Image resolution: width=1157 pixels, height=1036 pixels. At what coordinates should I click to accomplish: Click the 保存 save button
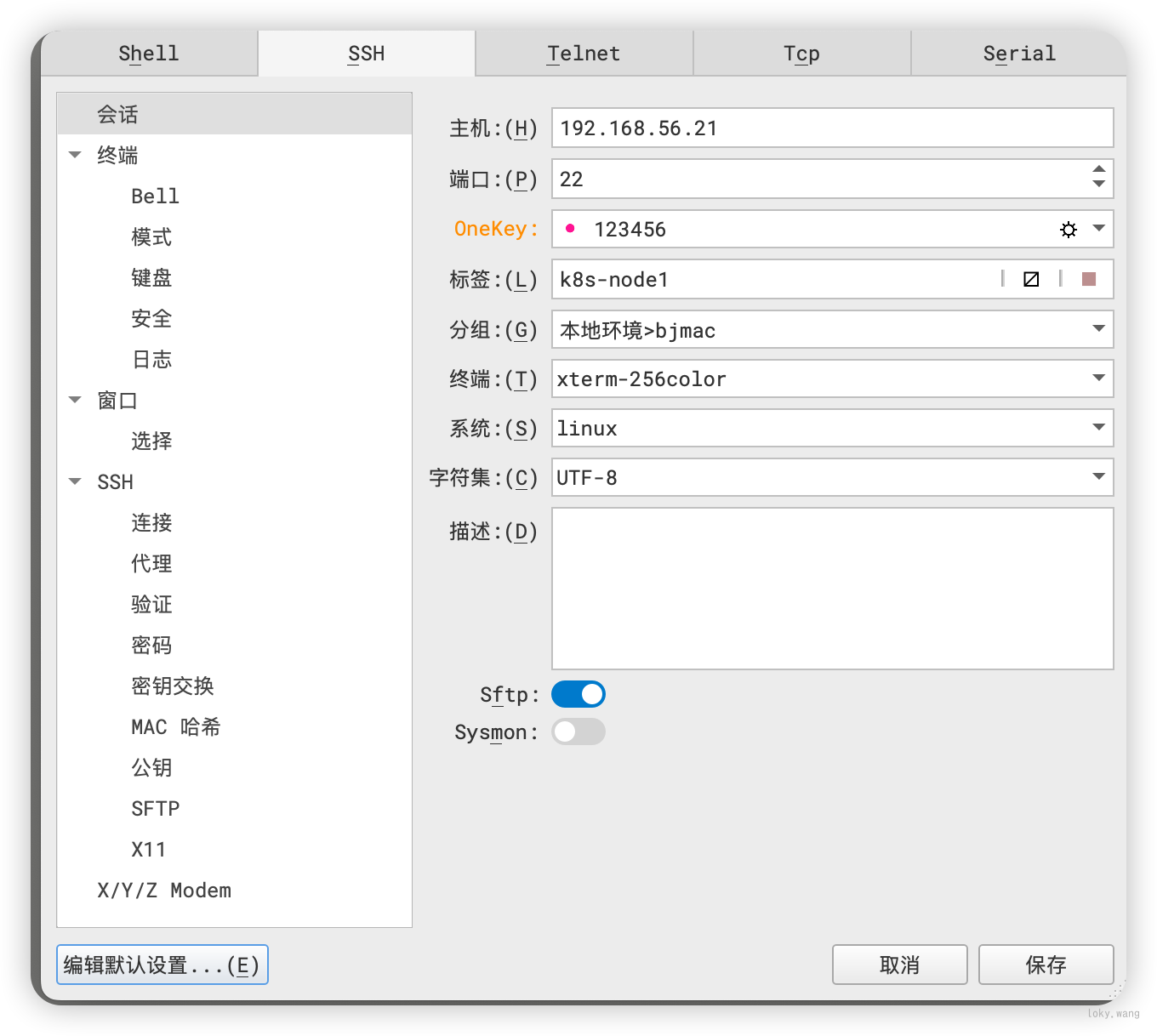click(1046, 965)
